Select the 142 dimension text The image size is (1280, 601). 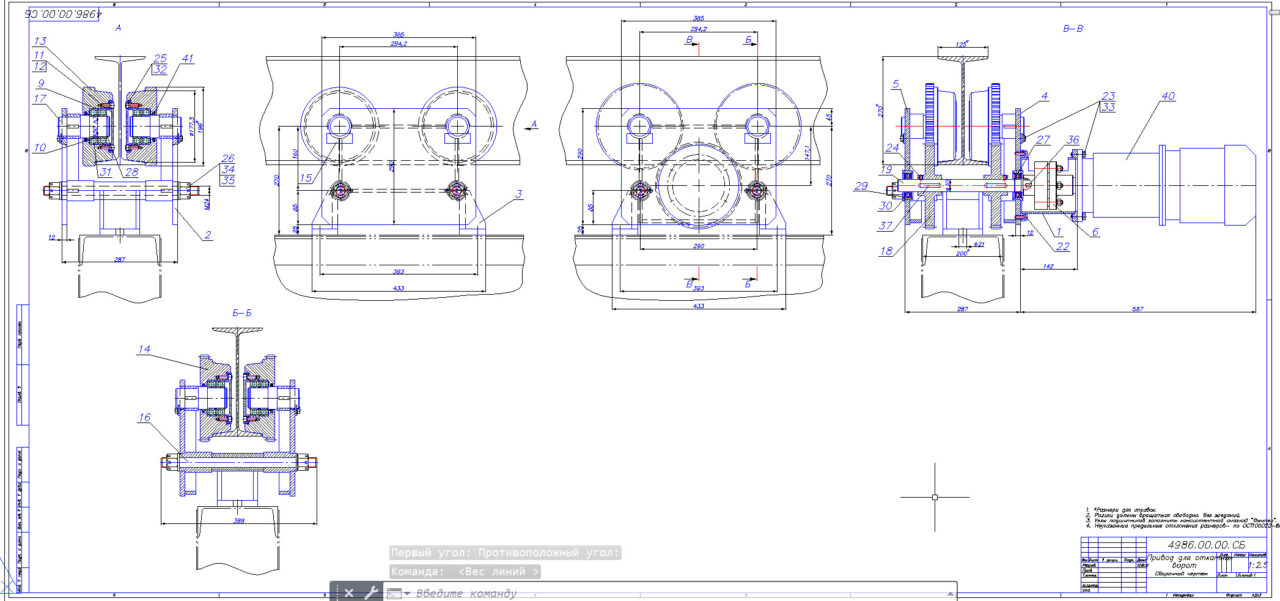pyautogui.click(x=1047, y=267)
